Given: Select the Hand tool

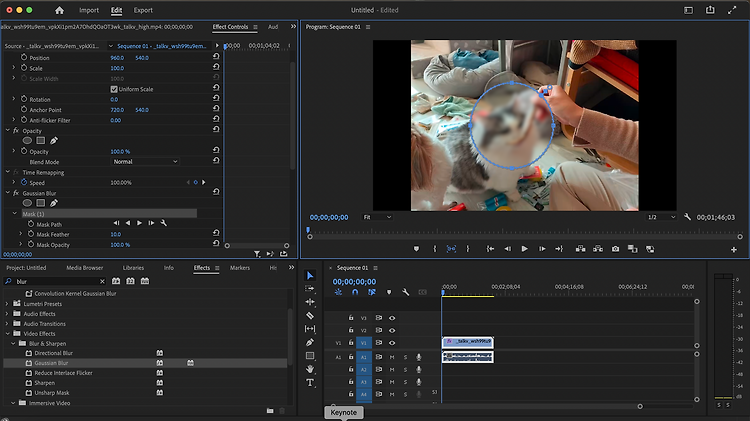Looking at the screenshot, I should [310, 369].
